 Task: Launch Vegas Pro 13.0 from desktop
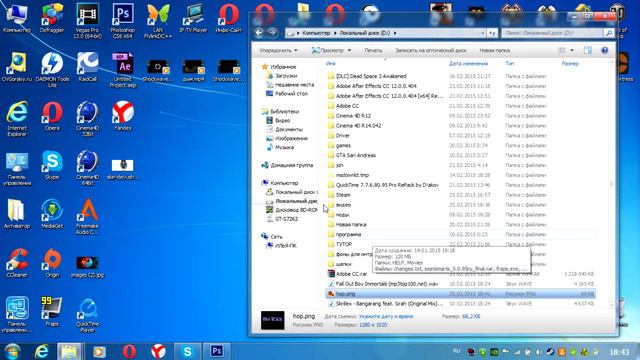(x=87, y=20)
